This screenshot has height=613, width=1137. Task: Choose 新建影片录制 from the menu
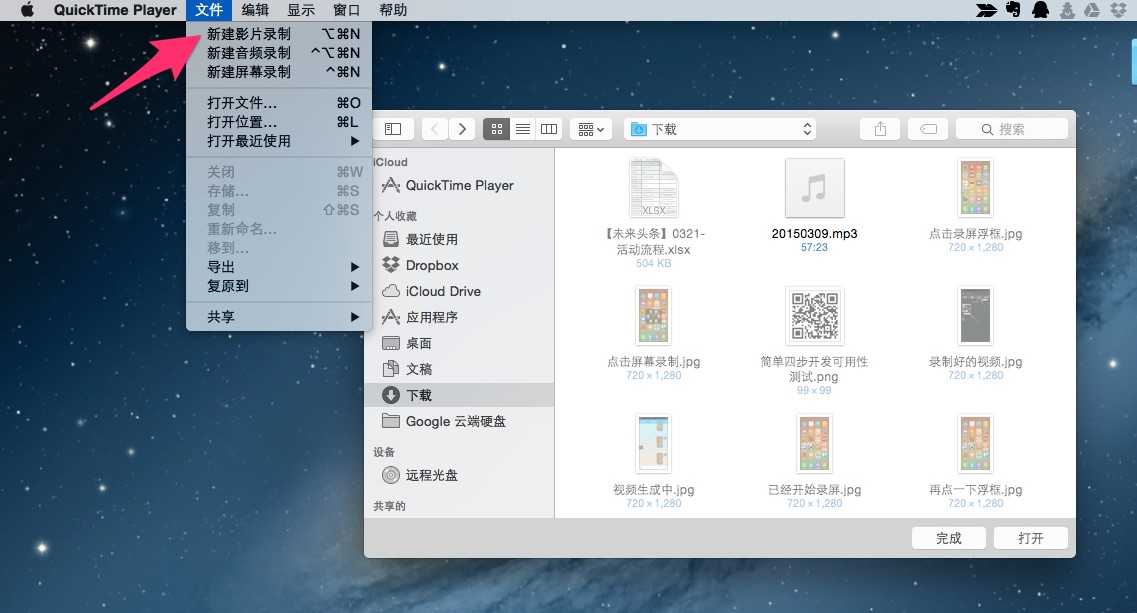279,34
